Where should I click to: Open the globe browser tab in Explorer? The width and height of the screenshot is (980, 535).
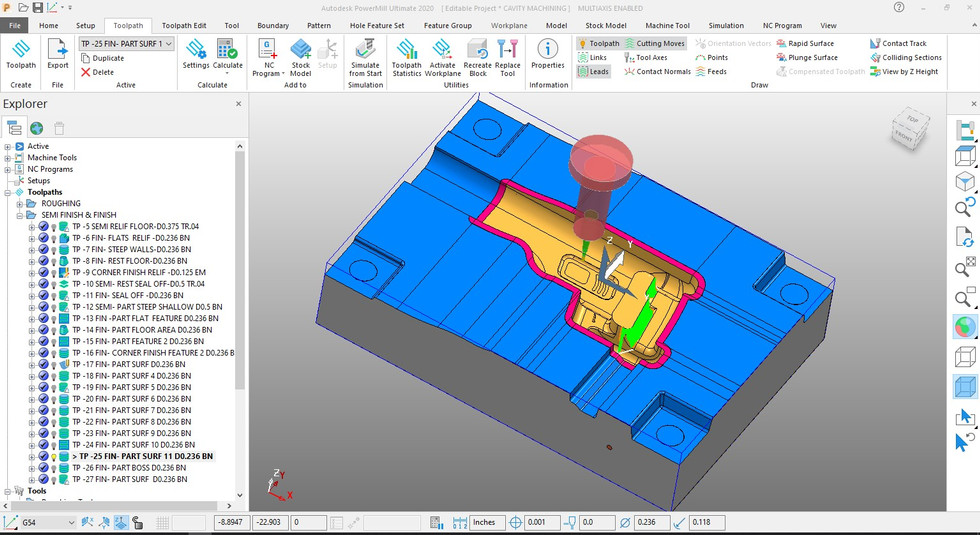coord(37,128)
